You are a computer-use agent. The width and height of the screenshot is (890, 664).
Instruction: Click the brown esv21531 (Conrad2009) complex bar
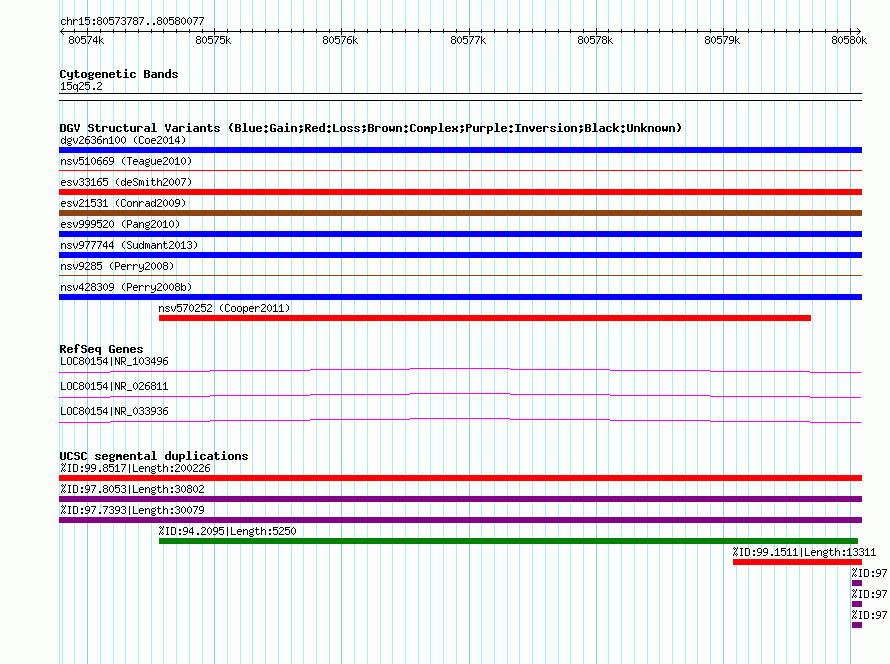tap(460, 213)
